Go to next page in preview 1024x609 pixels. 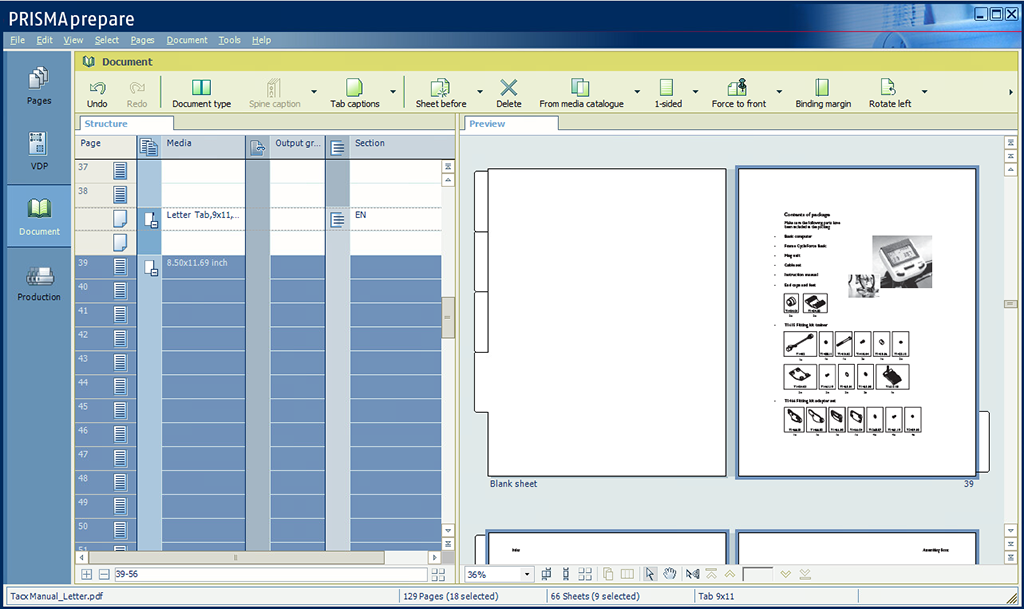pyautogui.click(x=786, y=574)
